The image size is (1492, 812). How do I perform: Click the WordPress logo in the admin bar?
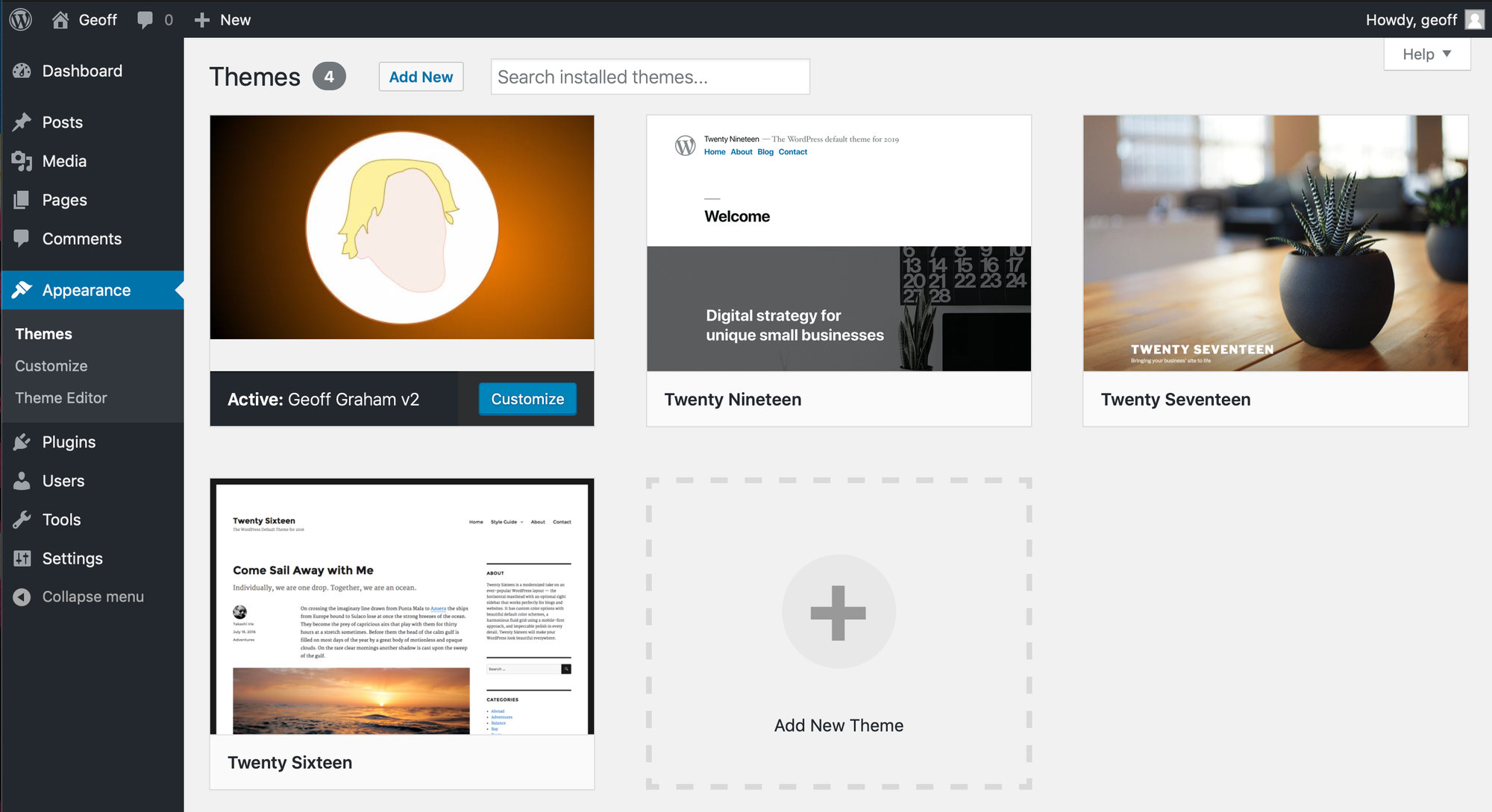coord(20,19)
